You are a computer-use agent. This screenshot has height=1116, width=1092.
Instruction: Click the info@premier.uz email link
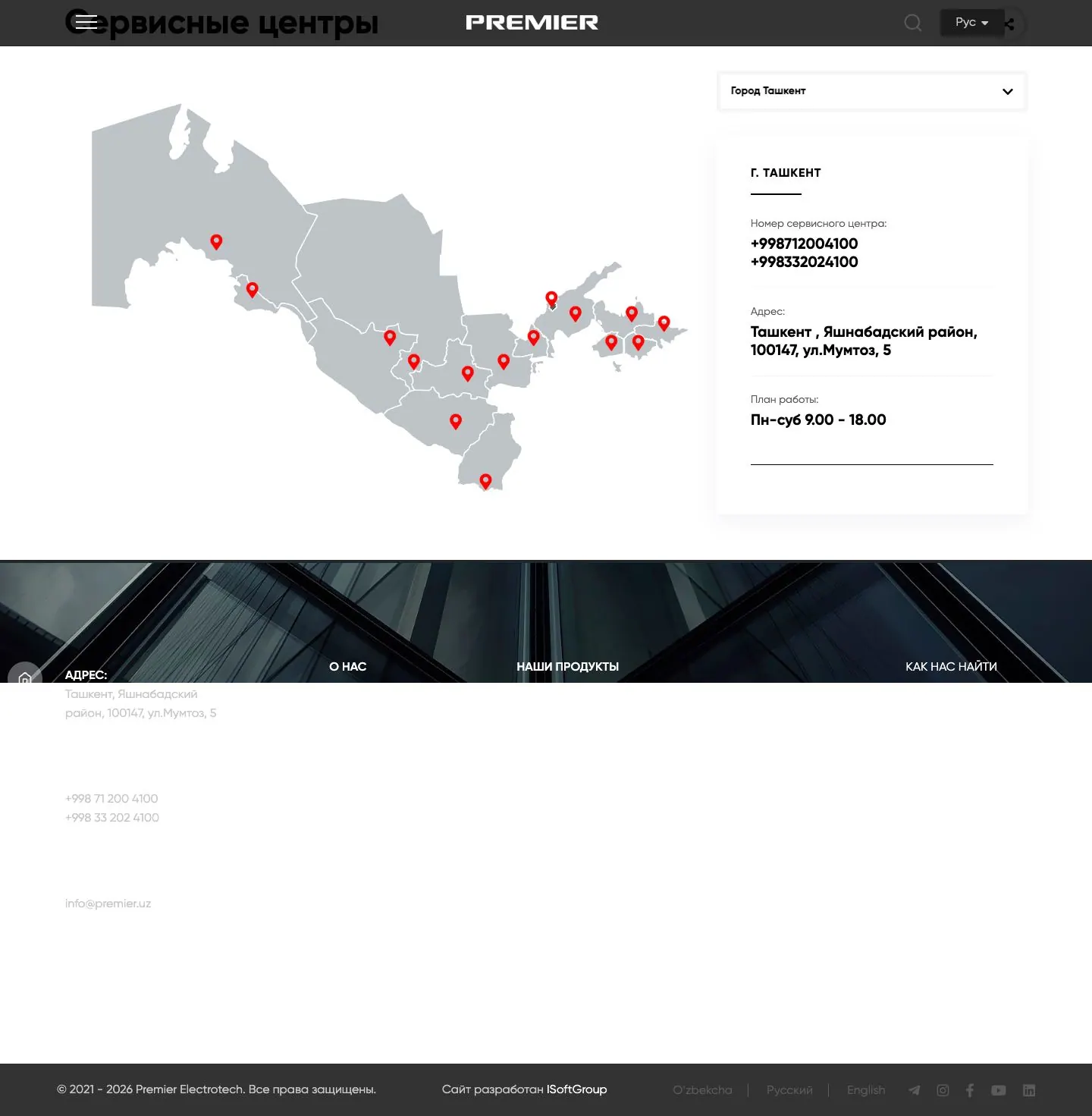108,903
